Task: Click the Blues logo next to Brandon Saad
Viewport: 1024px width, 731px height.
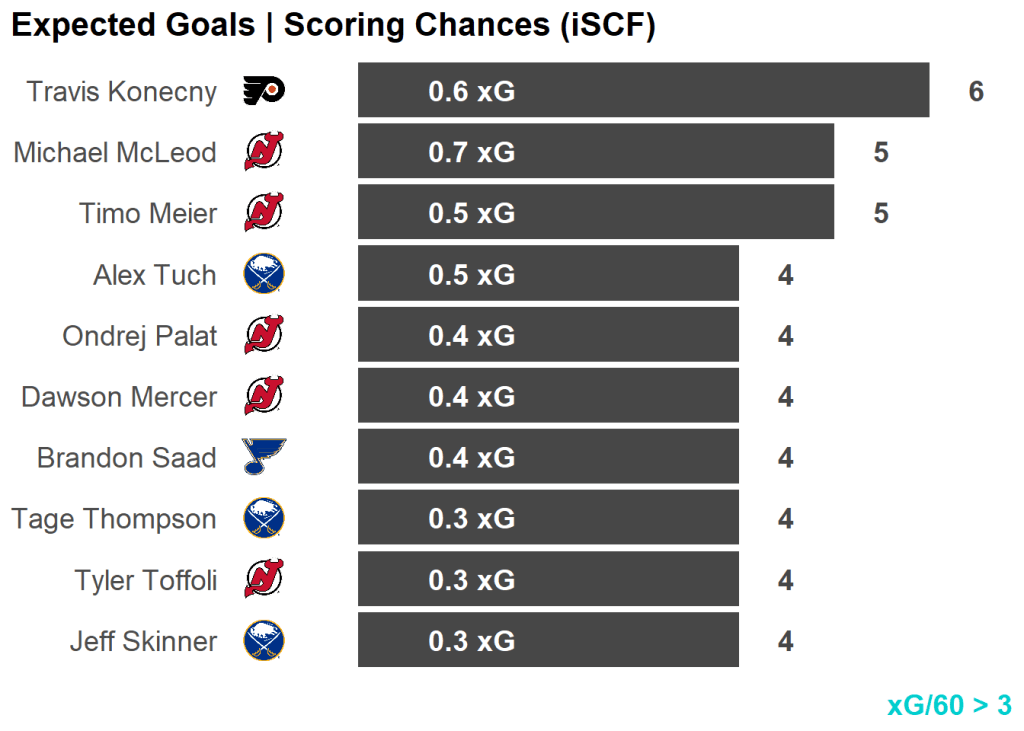Action: click(264, 458)
